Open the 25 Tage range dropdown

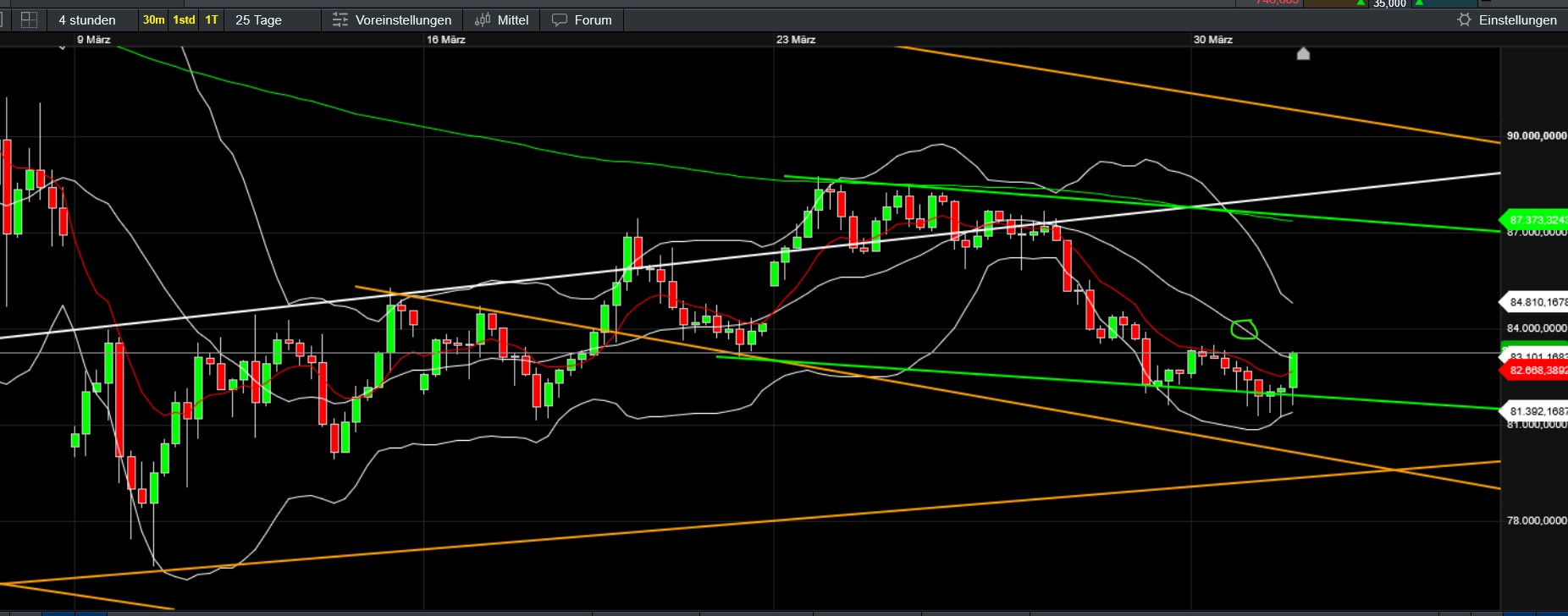(x=273, y=19)
